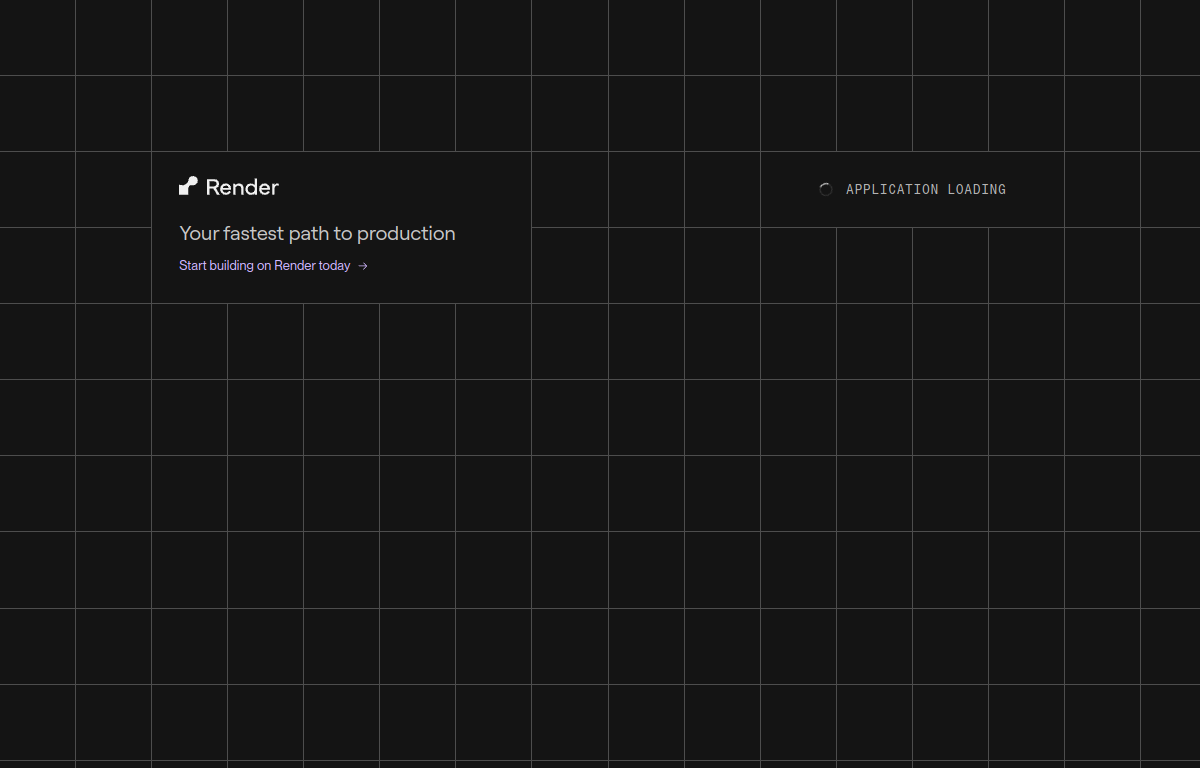Open the Start building on Render today link

pyautogui.click(x=273, y=266)
